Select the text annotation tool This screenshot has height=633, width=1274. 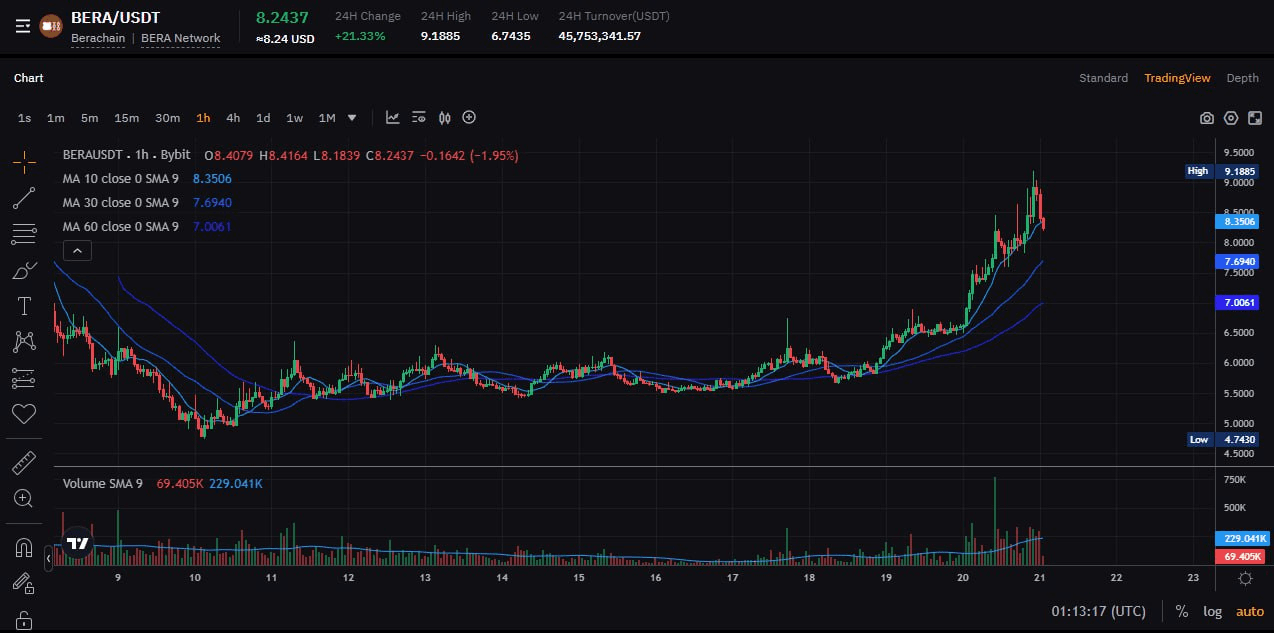point(24,305)
